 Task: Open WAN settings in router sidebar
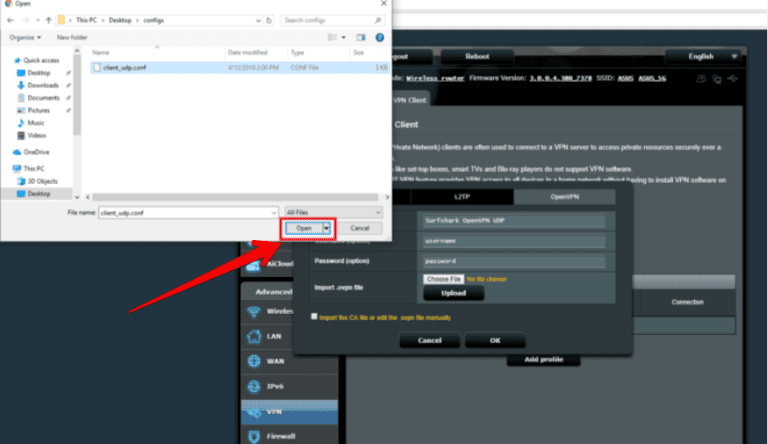289,361
